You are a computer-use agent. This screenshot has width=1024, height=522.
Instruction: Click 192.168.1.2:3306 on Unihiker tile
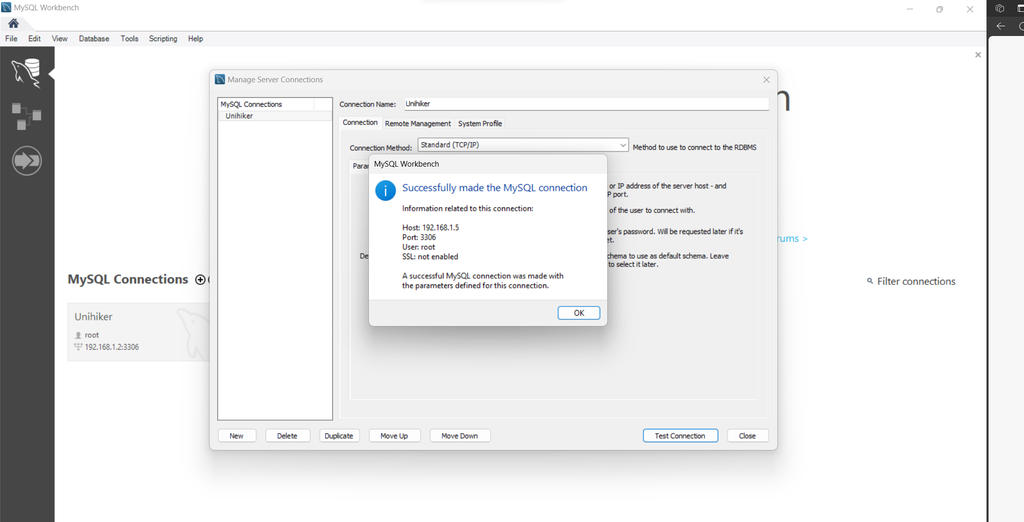coord(112,347)
